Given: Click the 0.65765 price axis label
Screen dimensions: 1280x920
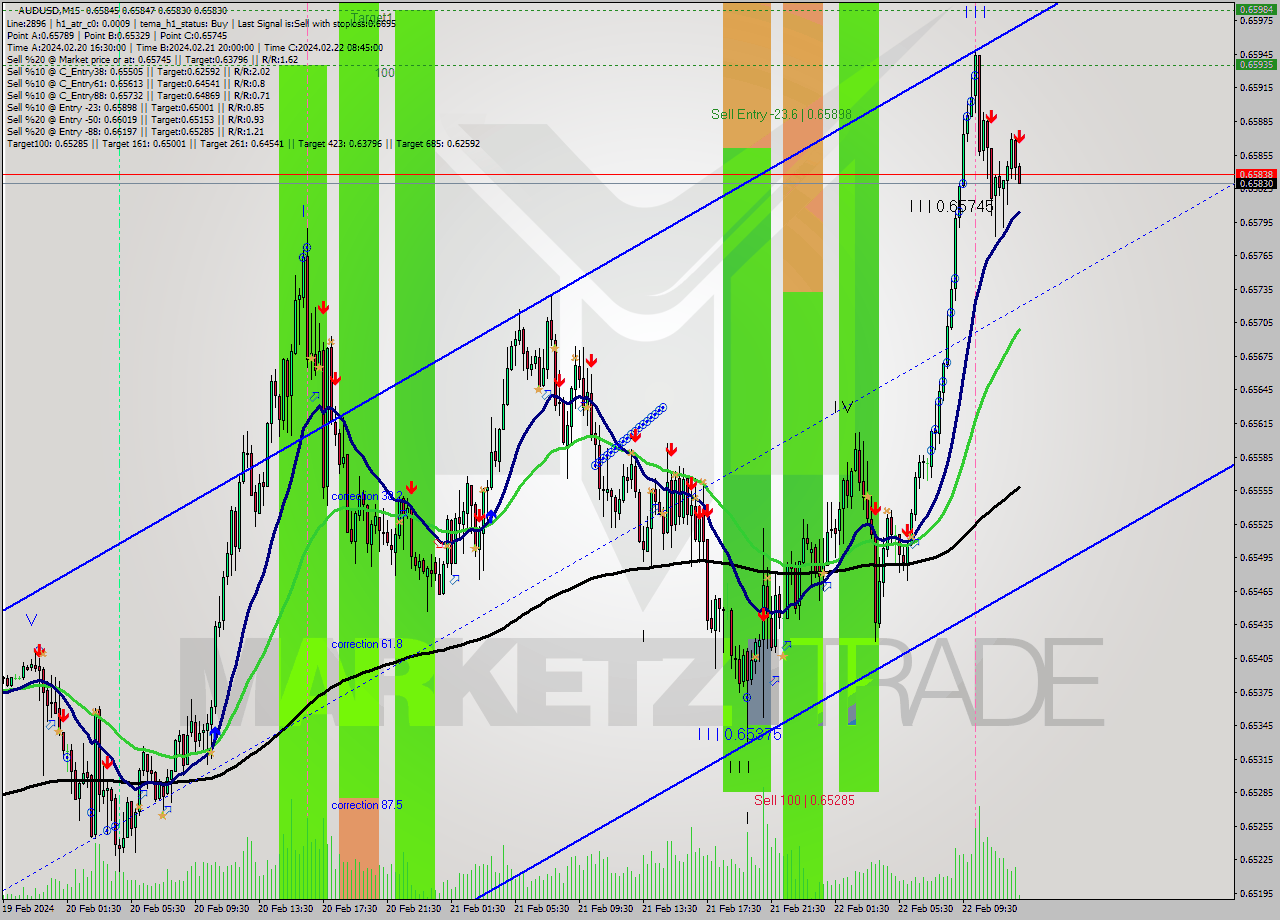Looking at the screenshot, I should 1257,256.
